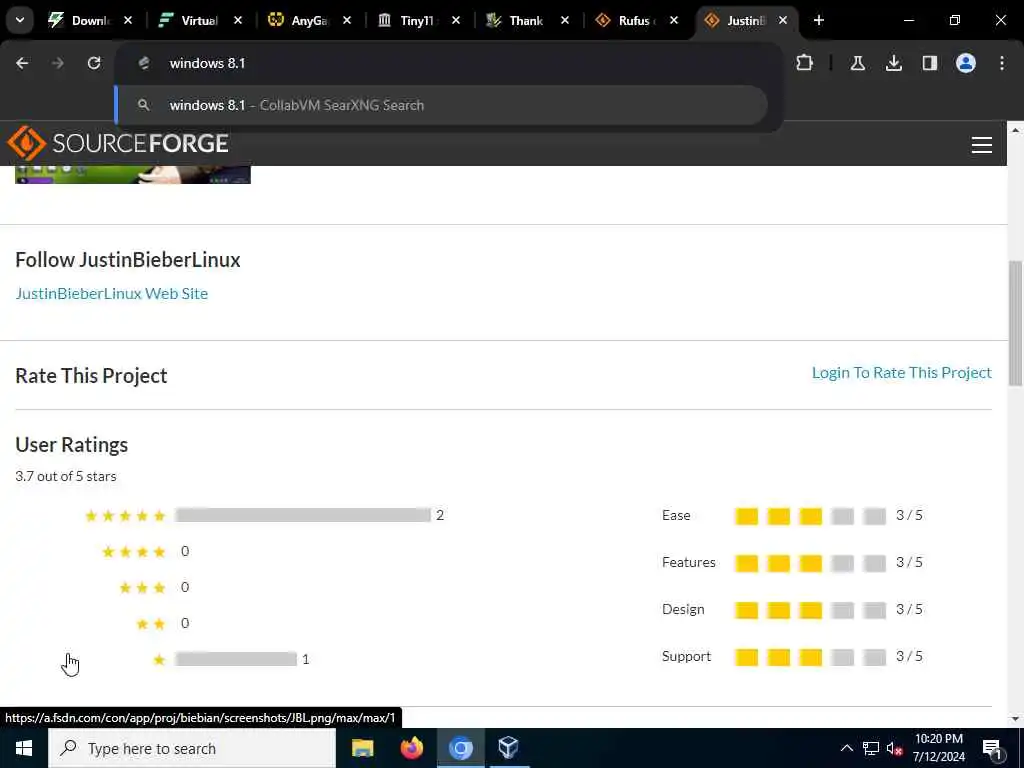Click the forward navigation arrow
The image size is (1024, 768).
[x=58, y=63]
